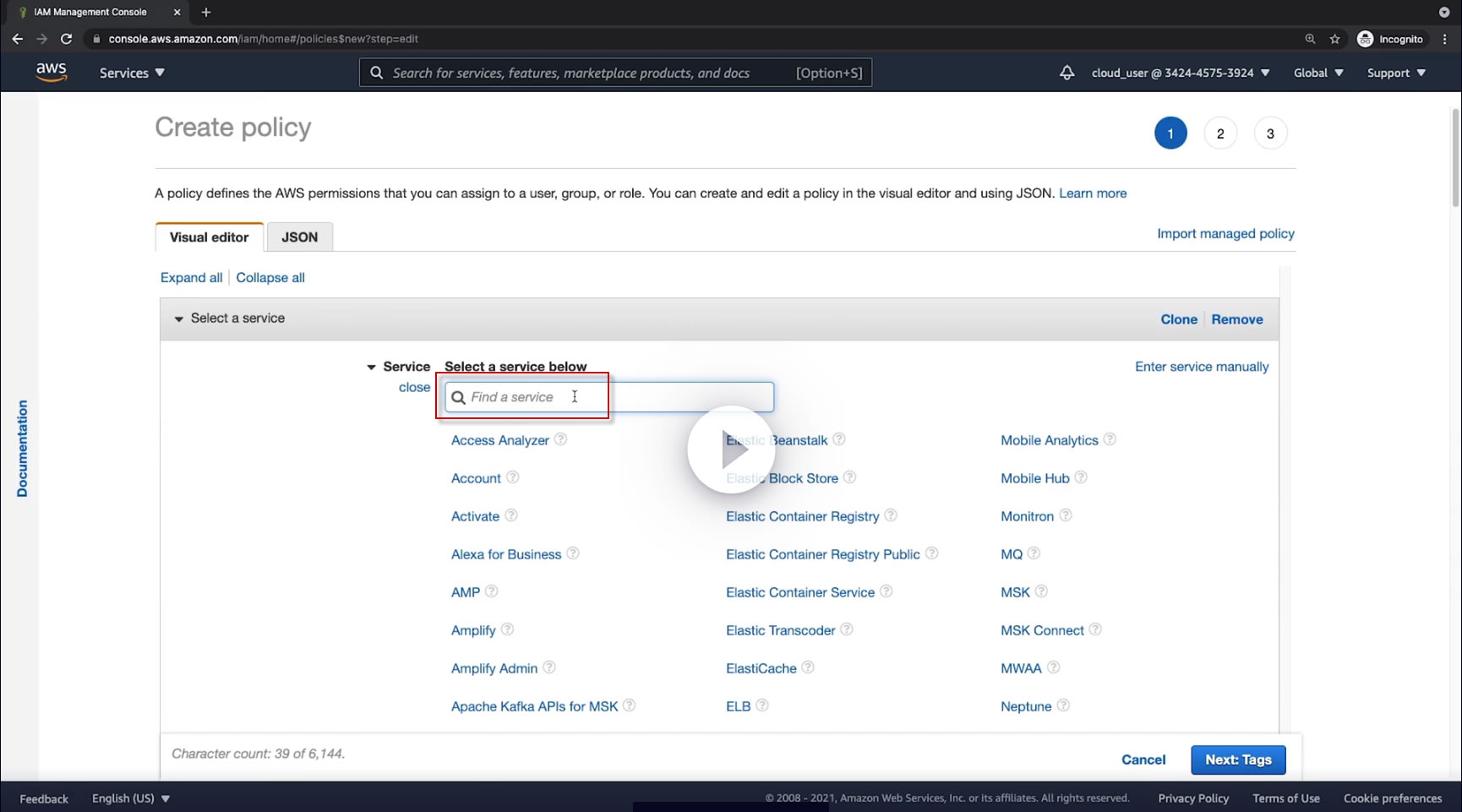The height and width of the screenshot is (812, 1462).
Task: Click the help icon next to Elastic Container Registry Public
Action: pos(931,553)
